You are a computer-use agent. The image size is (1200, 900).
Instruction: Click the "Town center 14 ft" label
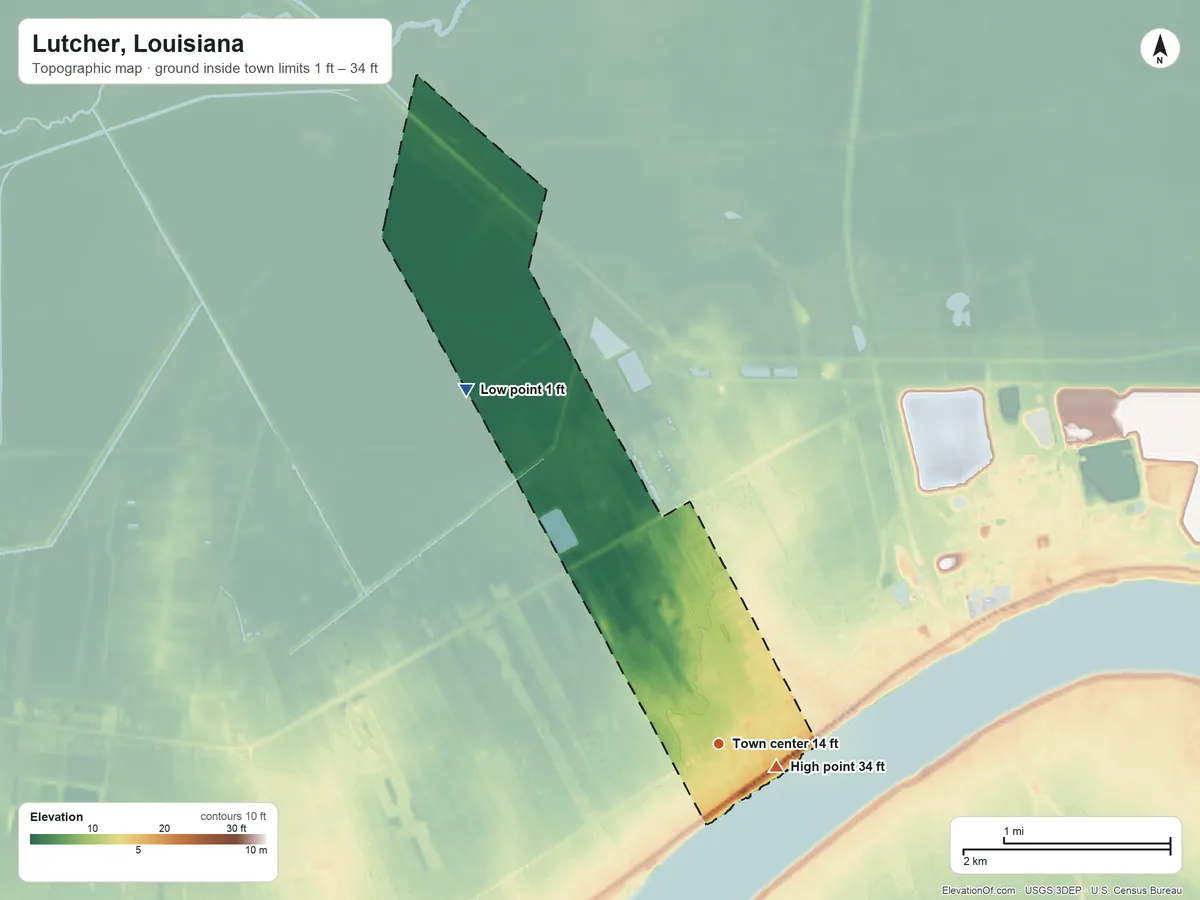[785, 744]
